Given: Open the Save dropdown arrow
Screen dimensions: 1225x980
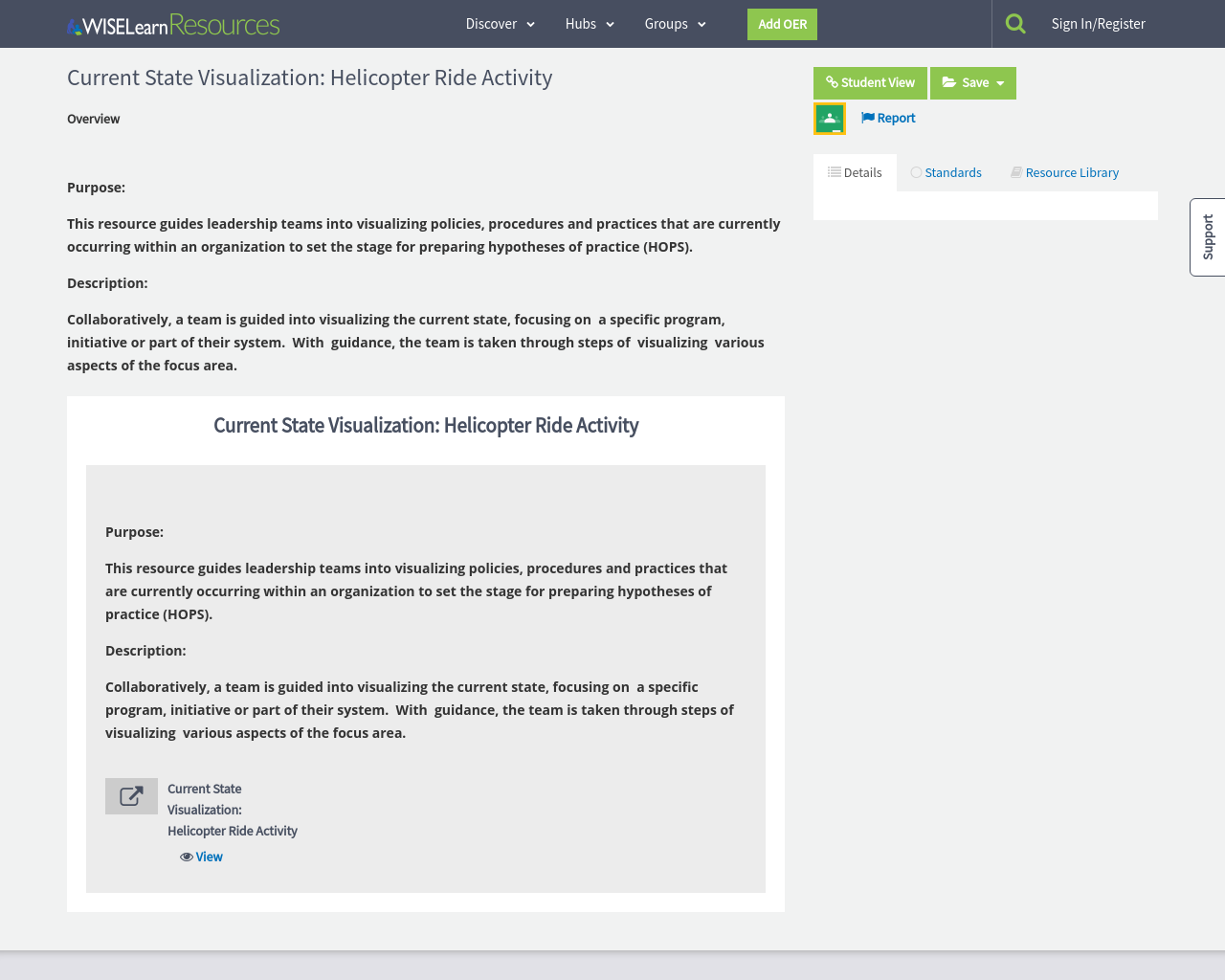Looking at the screenshot, I should pyautogui.click(x=1001, y=82).
